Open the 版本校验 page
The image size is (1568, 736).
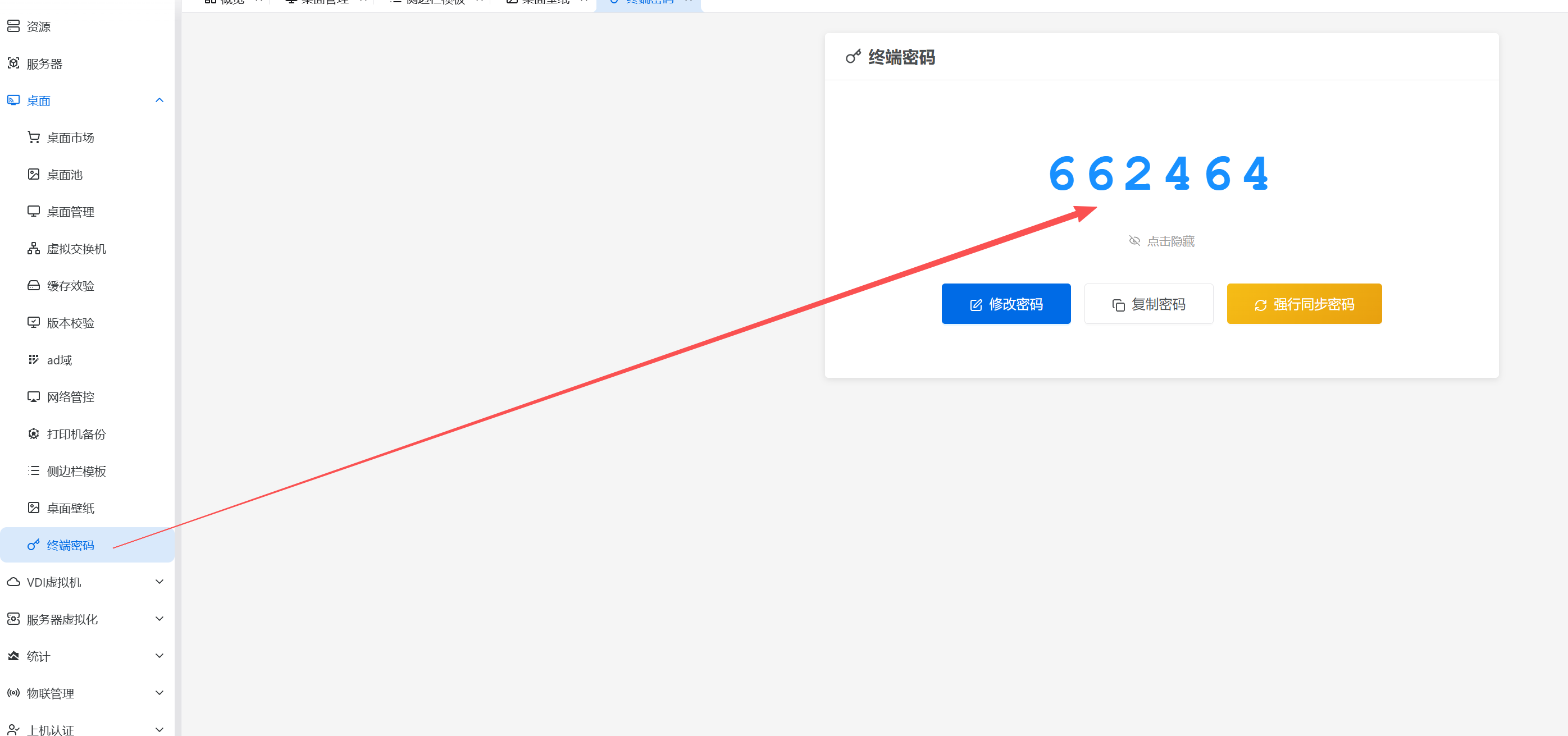point(70,322)
